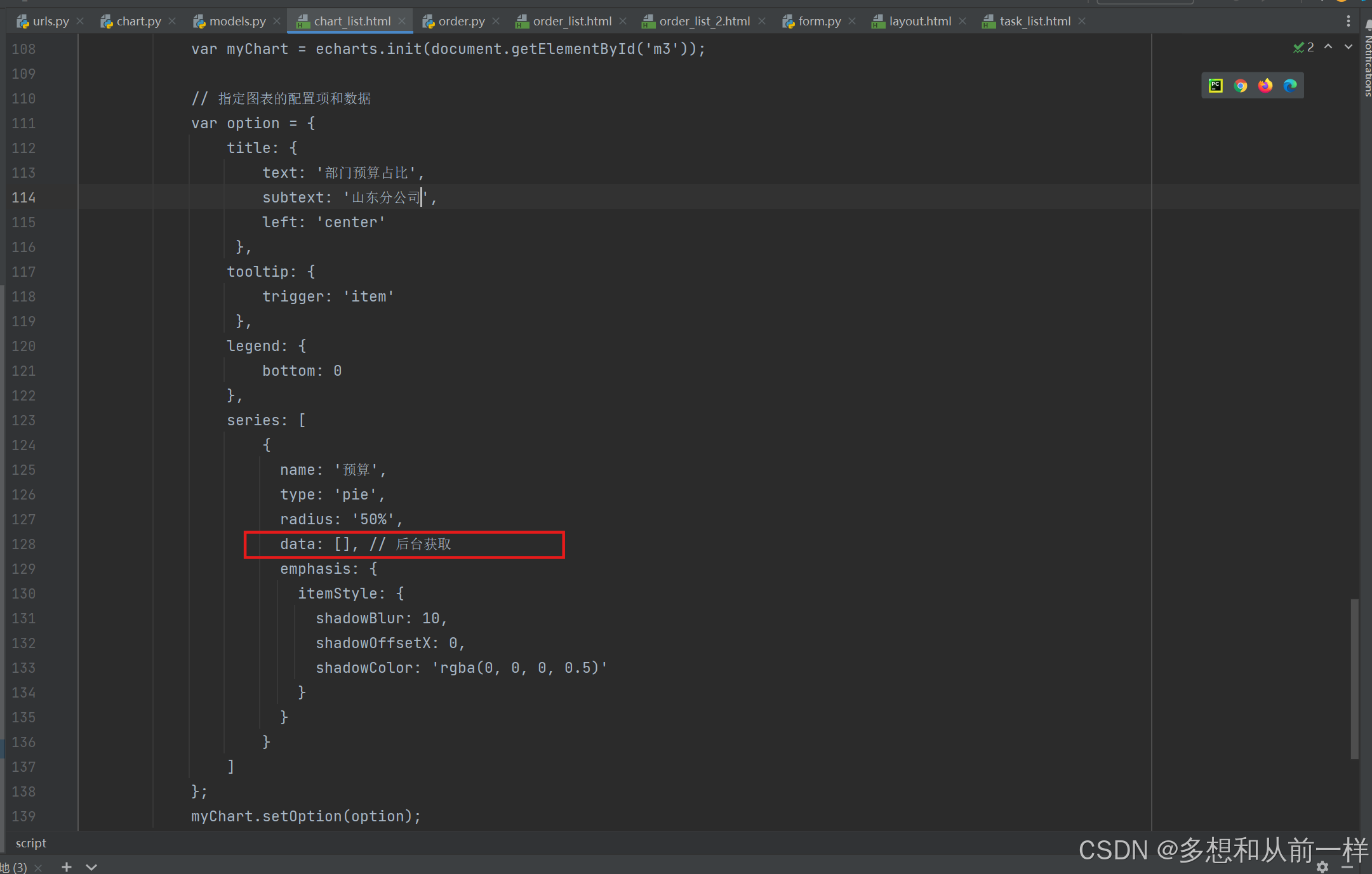Click the editor vertical scrollbar thumb

(1354, 678)
